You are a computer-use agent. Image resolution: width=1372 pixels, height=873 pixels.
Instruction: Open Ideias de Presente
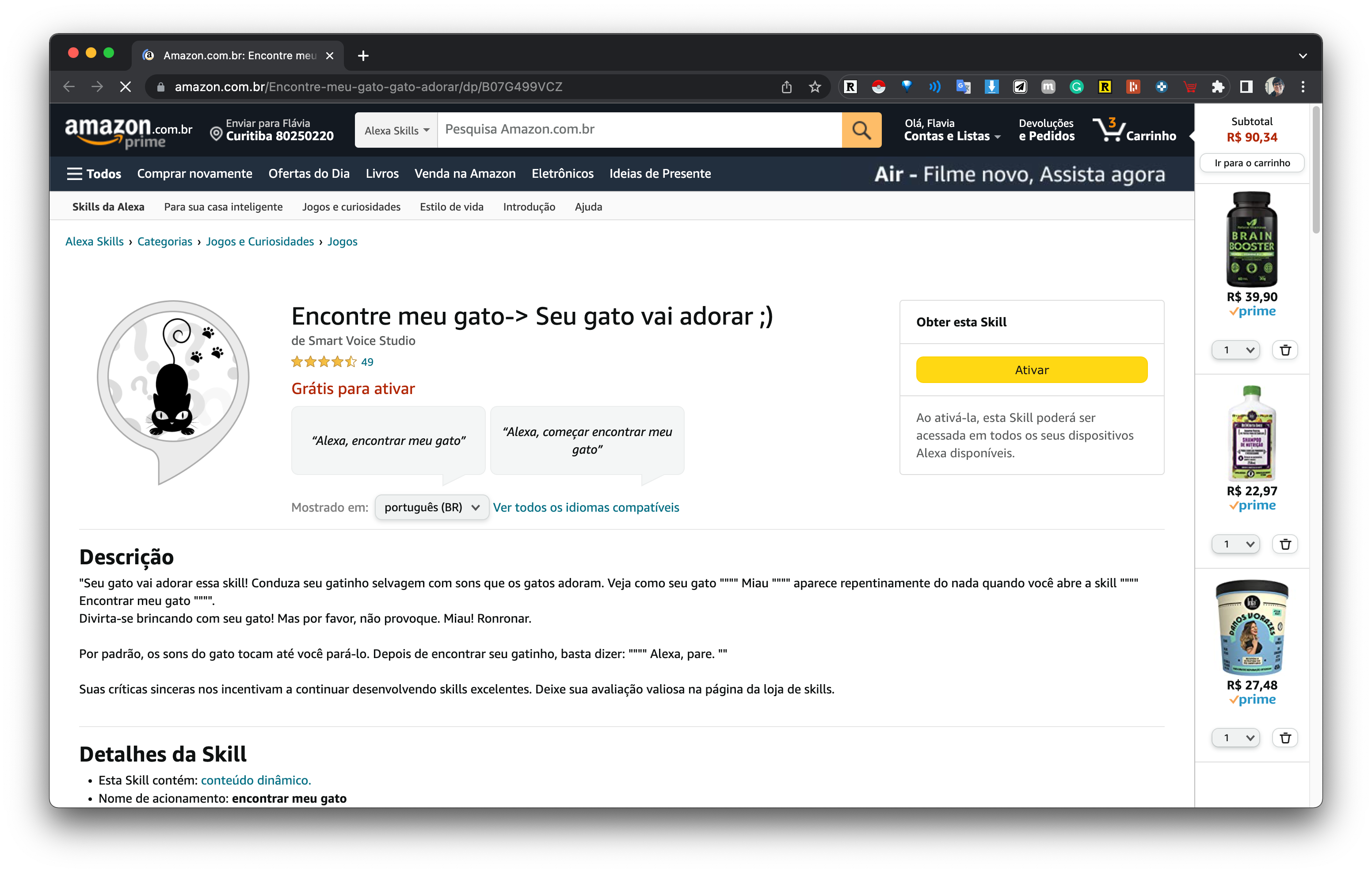pos(660,174)
